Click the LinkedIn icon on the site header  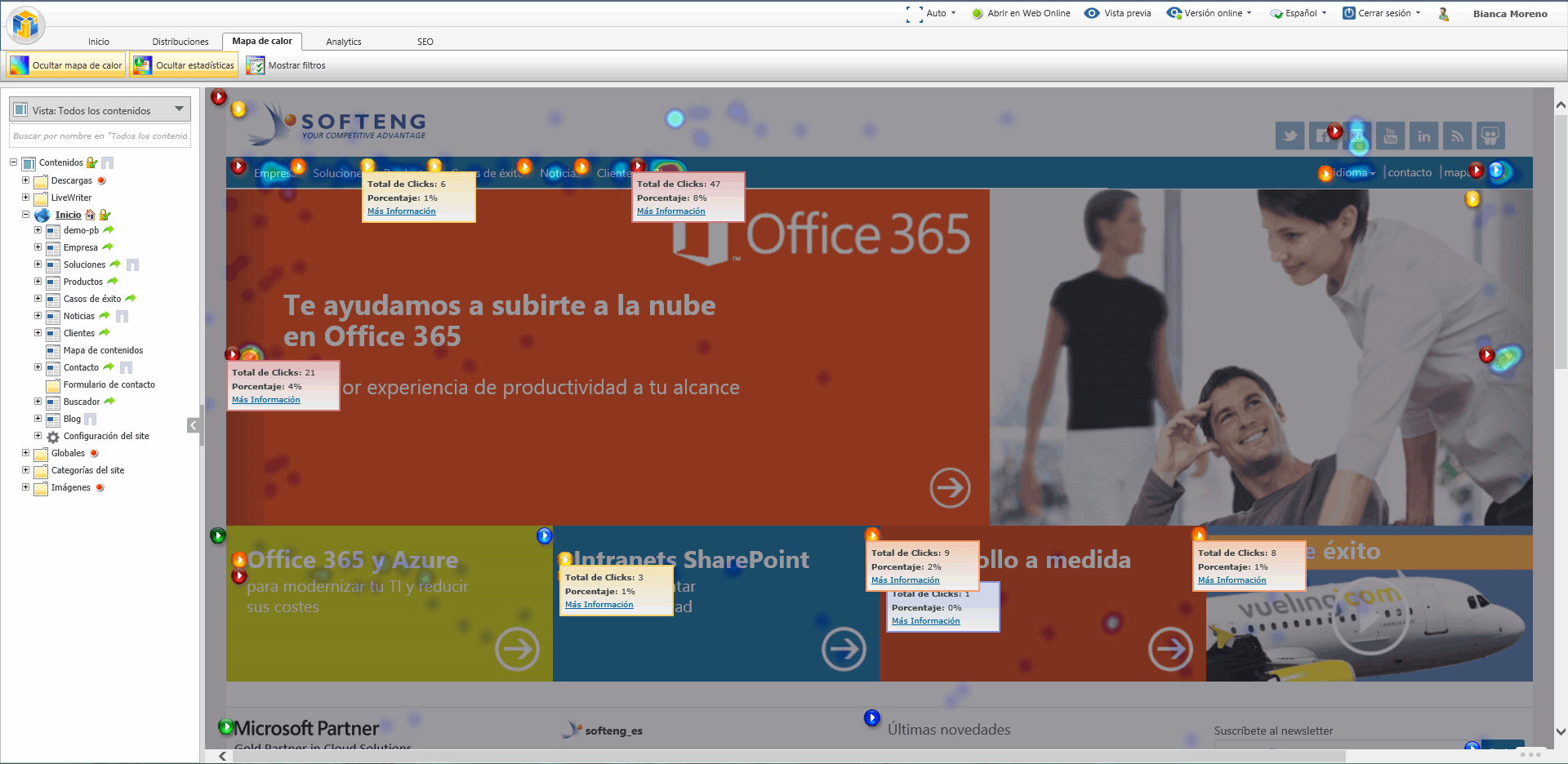pyautogui.click(x=1423, y=136)
